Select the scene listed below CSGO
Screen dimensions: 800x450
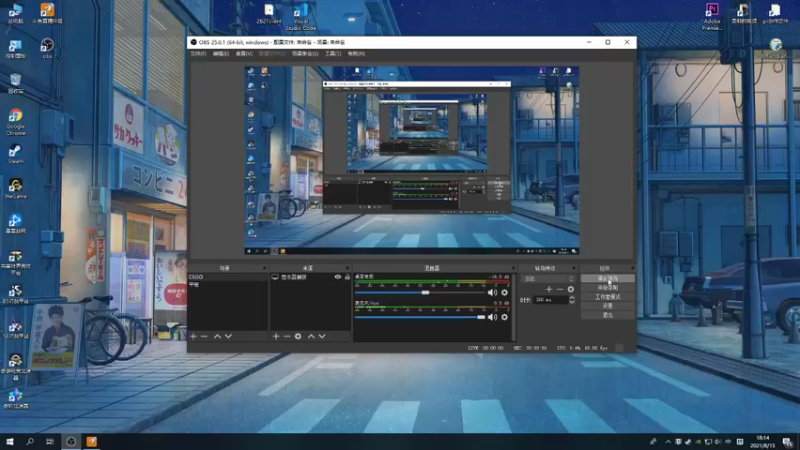pos(228,285)
